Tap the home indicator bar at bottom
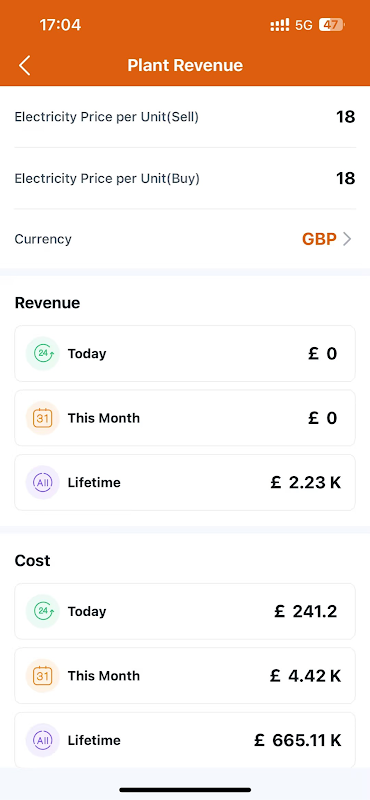This screenshot has height=800, width=370. click(185, 790)
